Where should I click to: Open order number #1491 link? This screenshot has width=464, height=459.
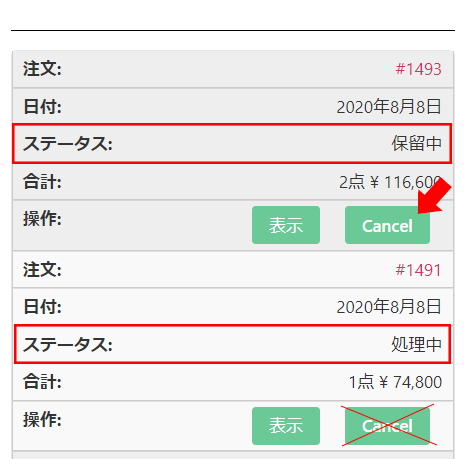click(x=418, y=270)
